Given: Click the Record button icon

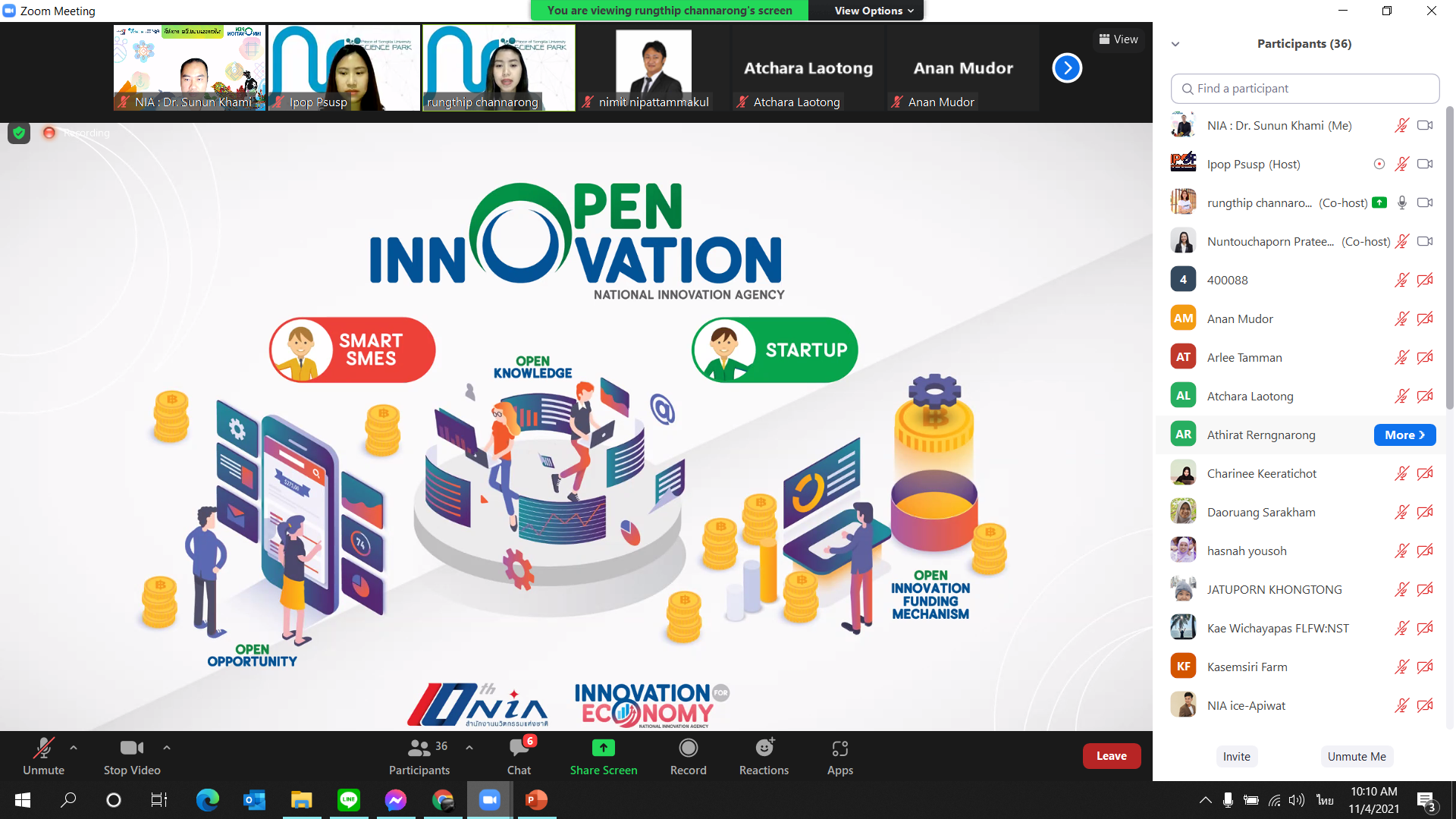Looking at the screenshot, I should click(688, 748).
